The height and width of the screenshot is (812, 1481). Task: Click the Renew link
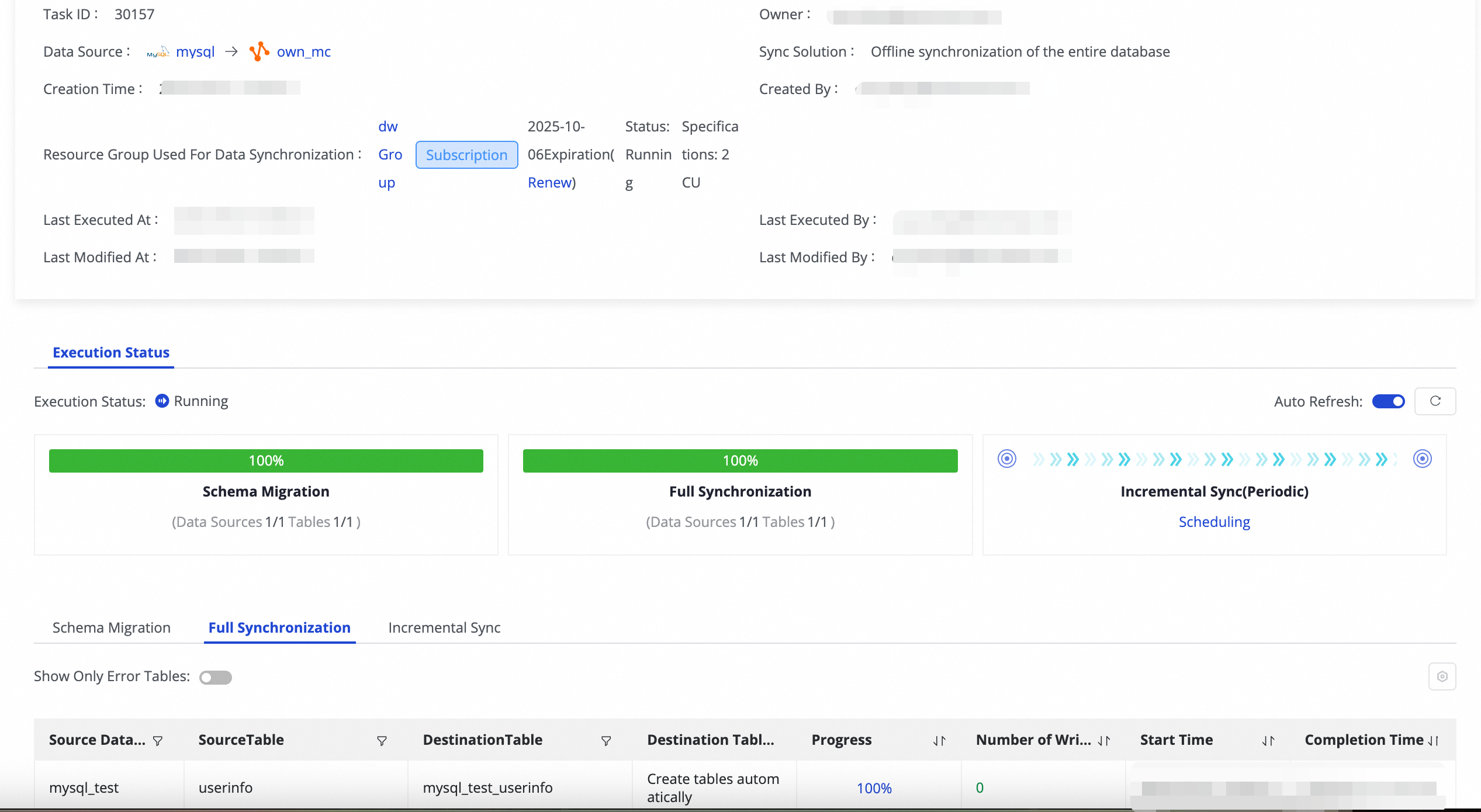pyautogui.click(x=549, y=182)
